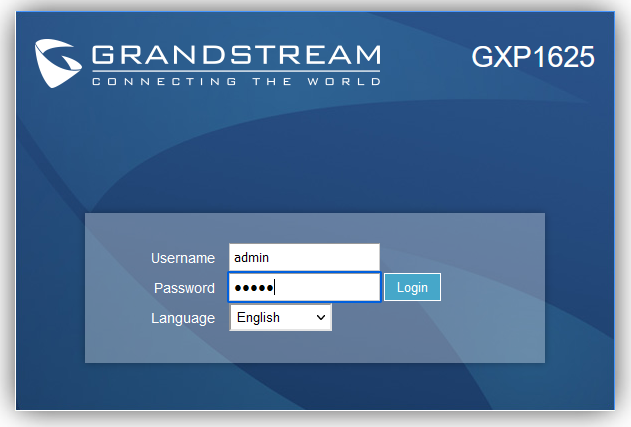Click the Connecting the World tagline
This screenshot has height=427, width=631.
click(x=236, y=82)
